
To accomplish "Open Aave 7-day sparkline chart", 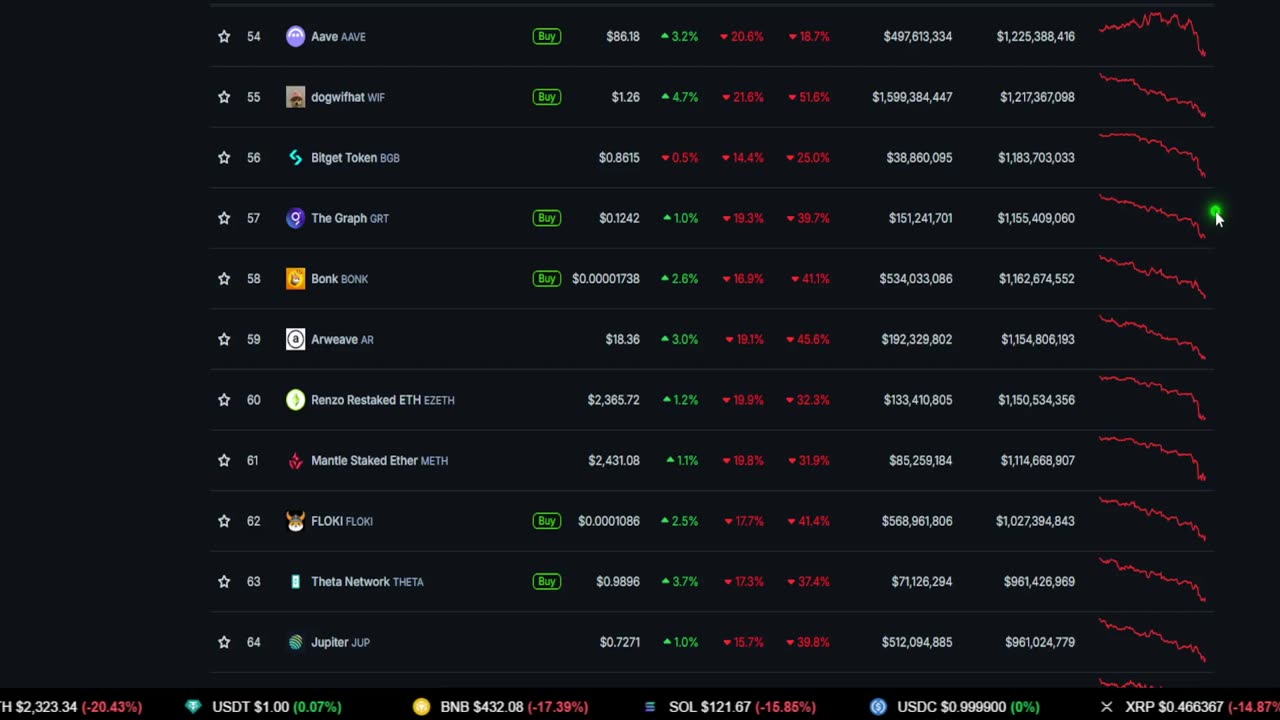I will point(1152,34).
